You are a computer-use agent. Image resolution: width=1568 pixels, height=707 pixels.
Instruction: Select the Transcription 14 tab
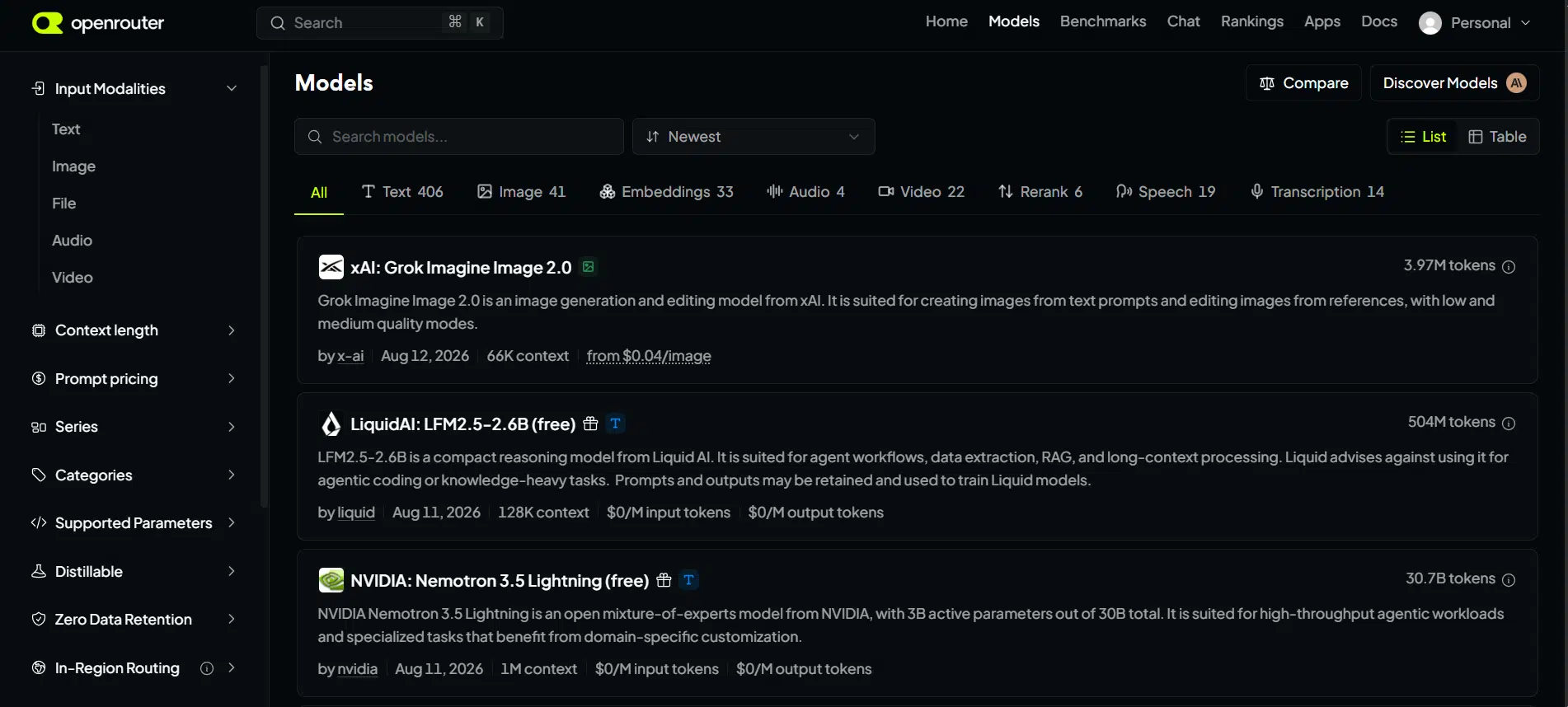tap(1317, 192)
